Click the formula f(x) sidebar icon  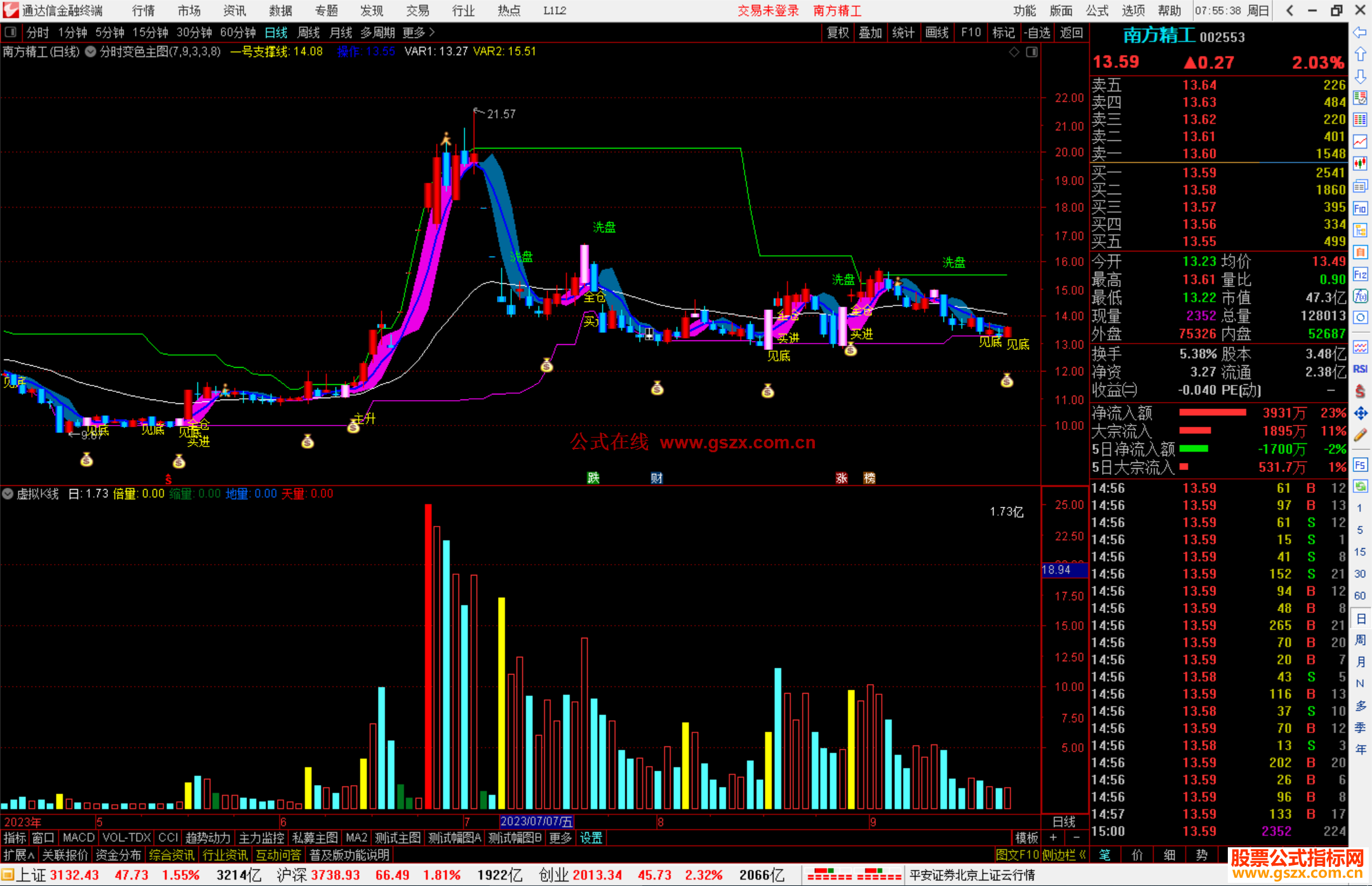[x=1360, y=296]
